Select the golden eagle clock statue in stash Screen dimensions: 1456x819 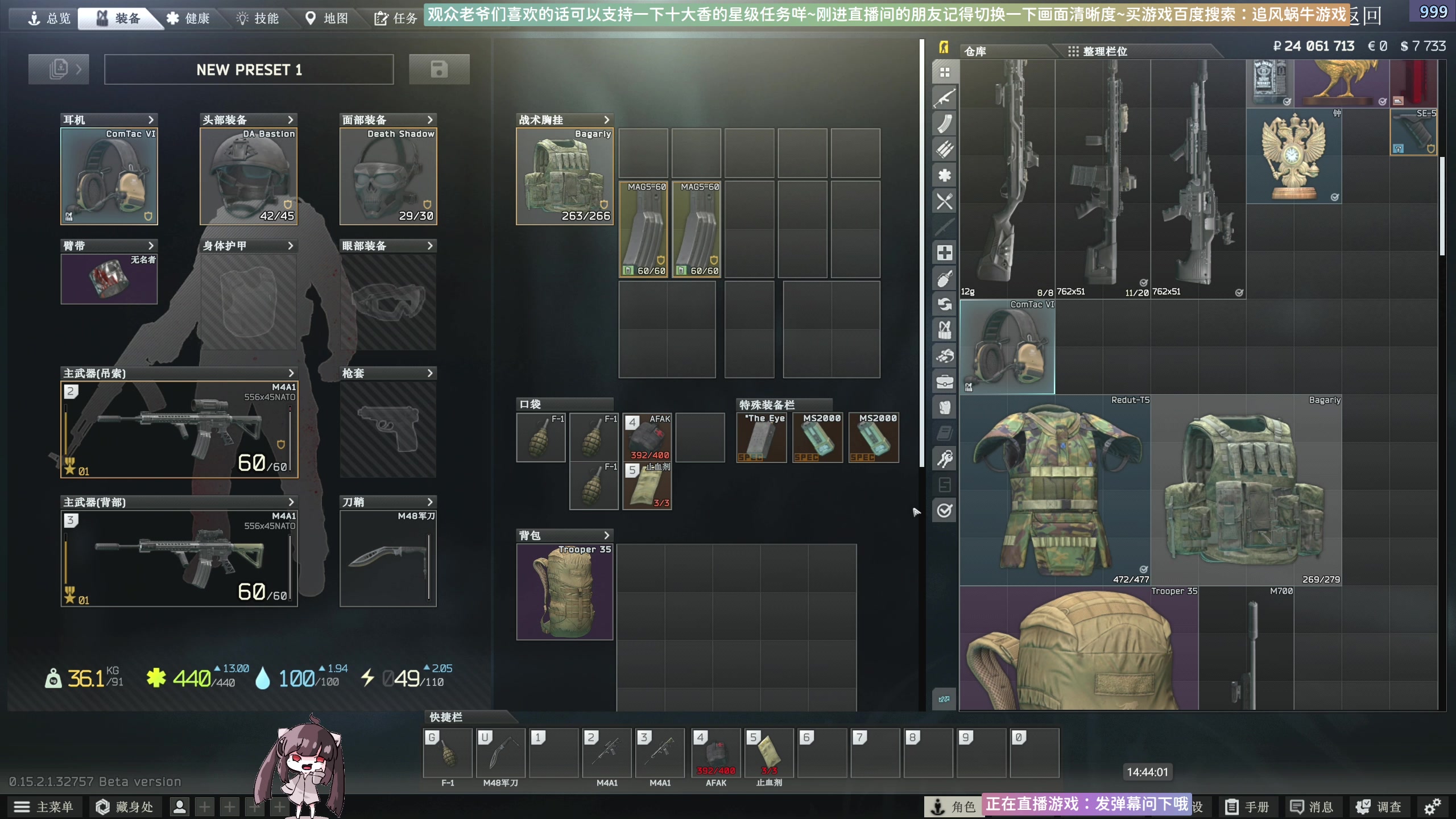tap(1294, 156)
